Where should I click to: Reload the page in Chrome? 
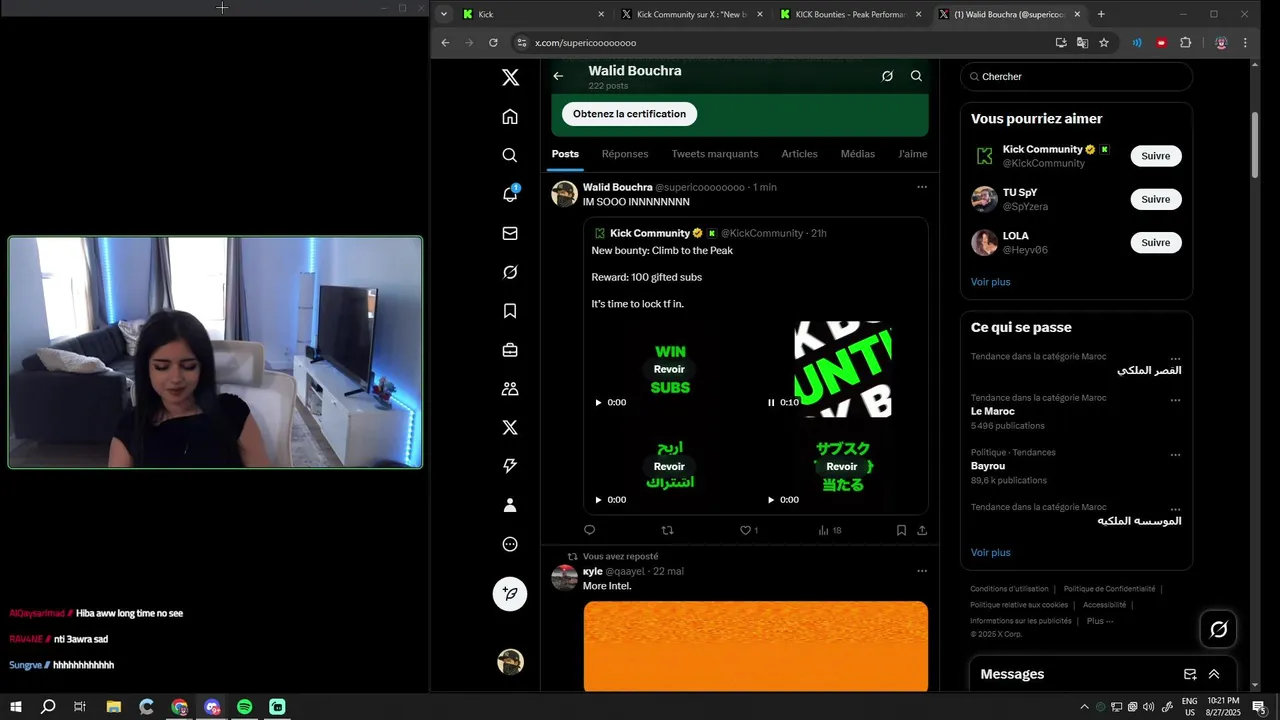(493, 43)
